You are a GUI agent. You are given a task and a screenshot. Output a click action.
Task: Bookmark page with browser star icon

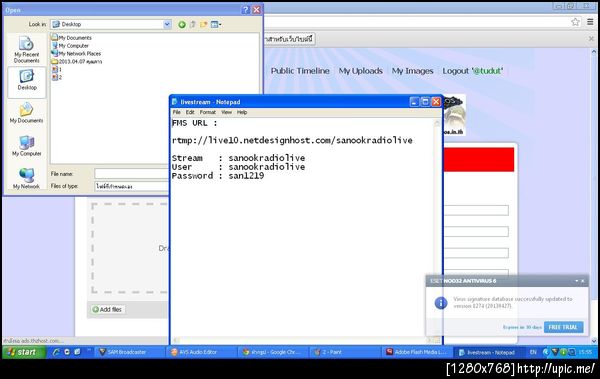click(575, 22)
